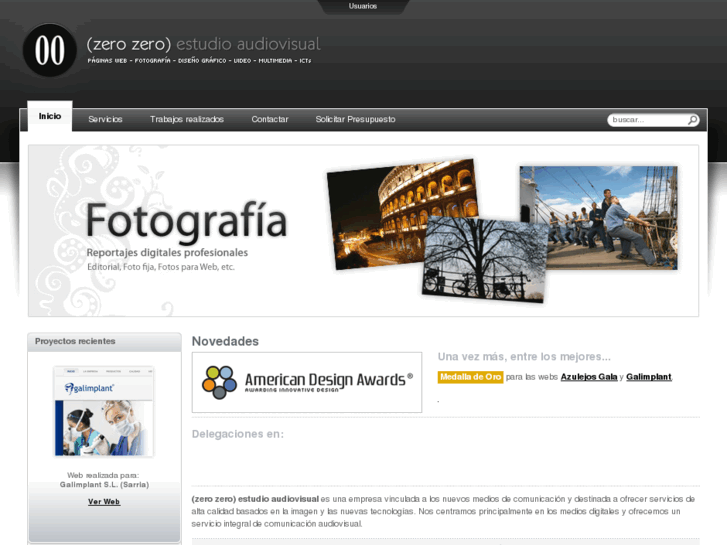Open Solicitar Presupuesto menu item
The image size is (727, 545).
click(356, 120)
